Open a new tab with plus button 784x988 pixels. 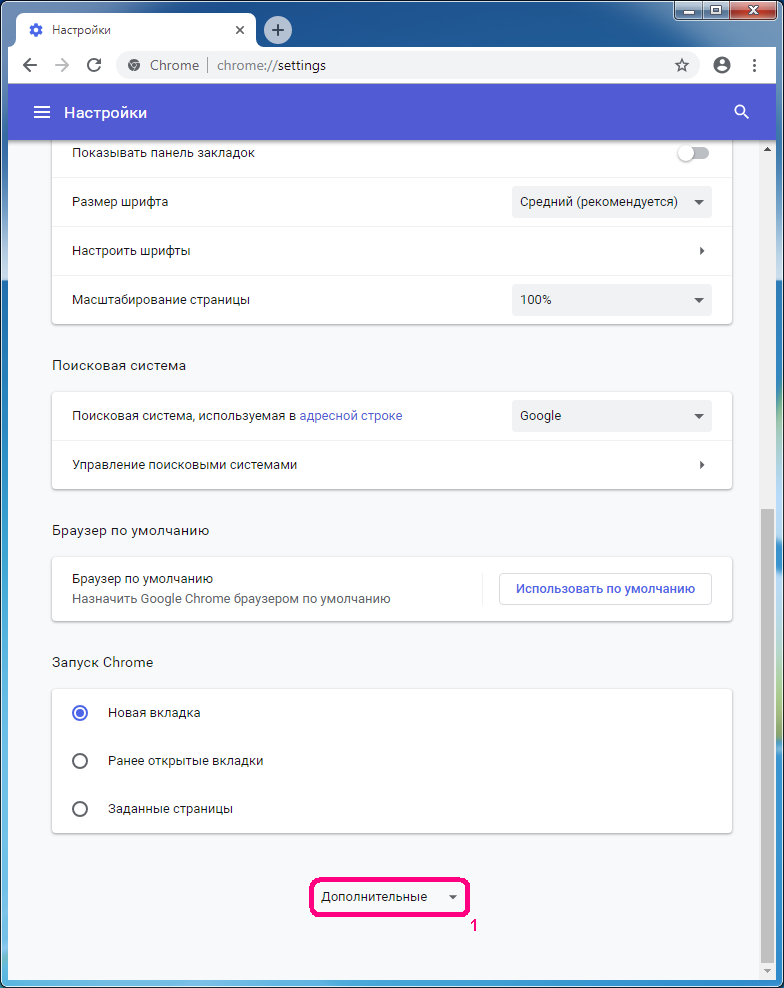click(x=278, y=30)
